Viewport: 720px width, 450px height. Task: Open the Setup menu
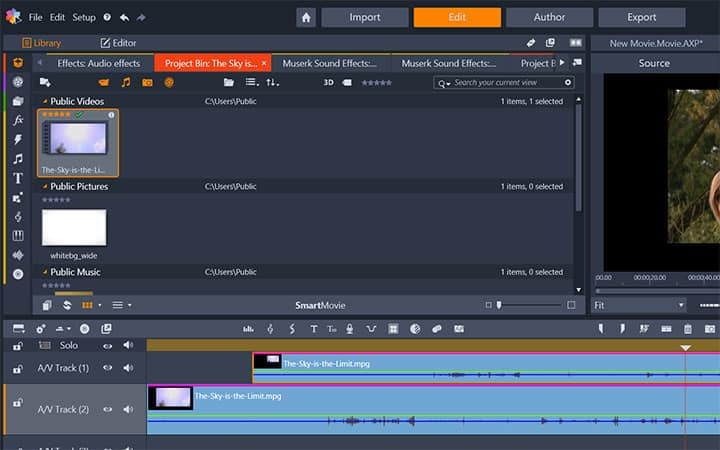(84, 17)
